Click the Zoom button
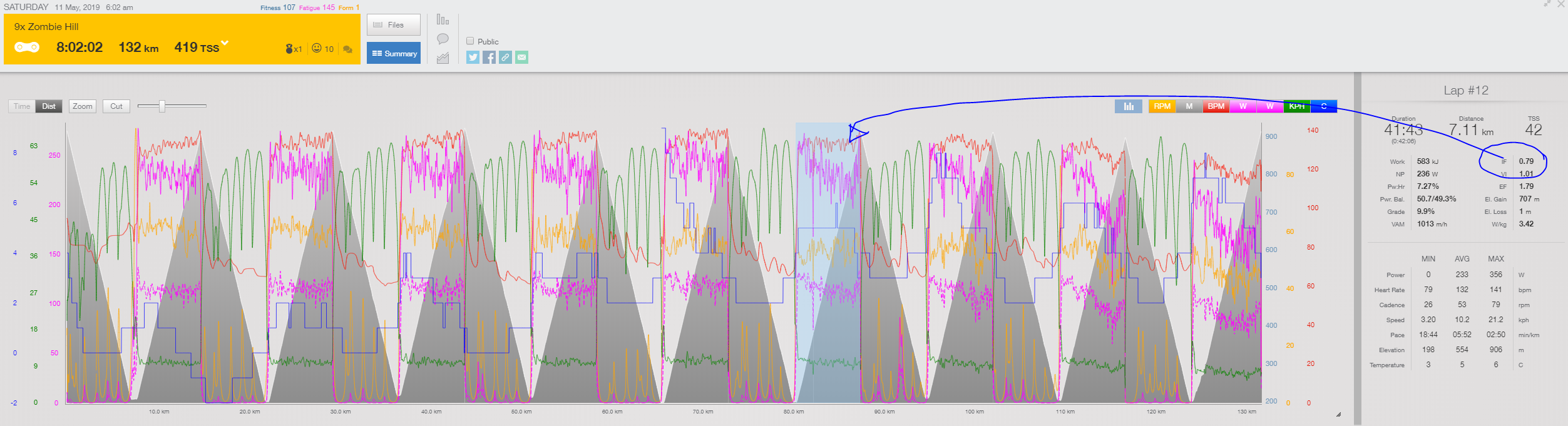Screen dimensions: 1568x426 point(83,106)
